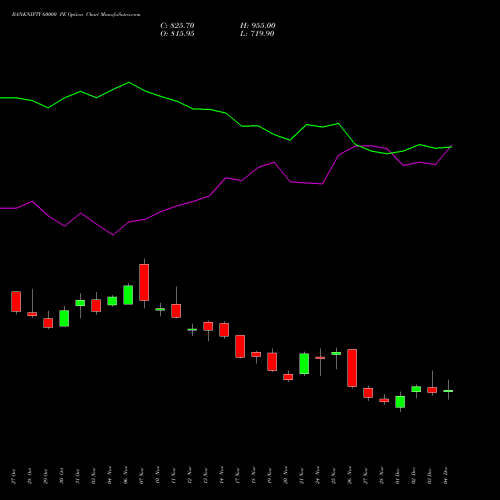Click the chart title starting with BANKNIFTY

[x=76, y=15]
